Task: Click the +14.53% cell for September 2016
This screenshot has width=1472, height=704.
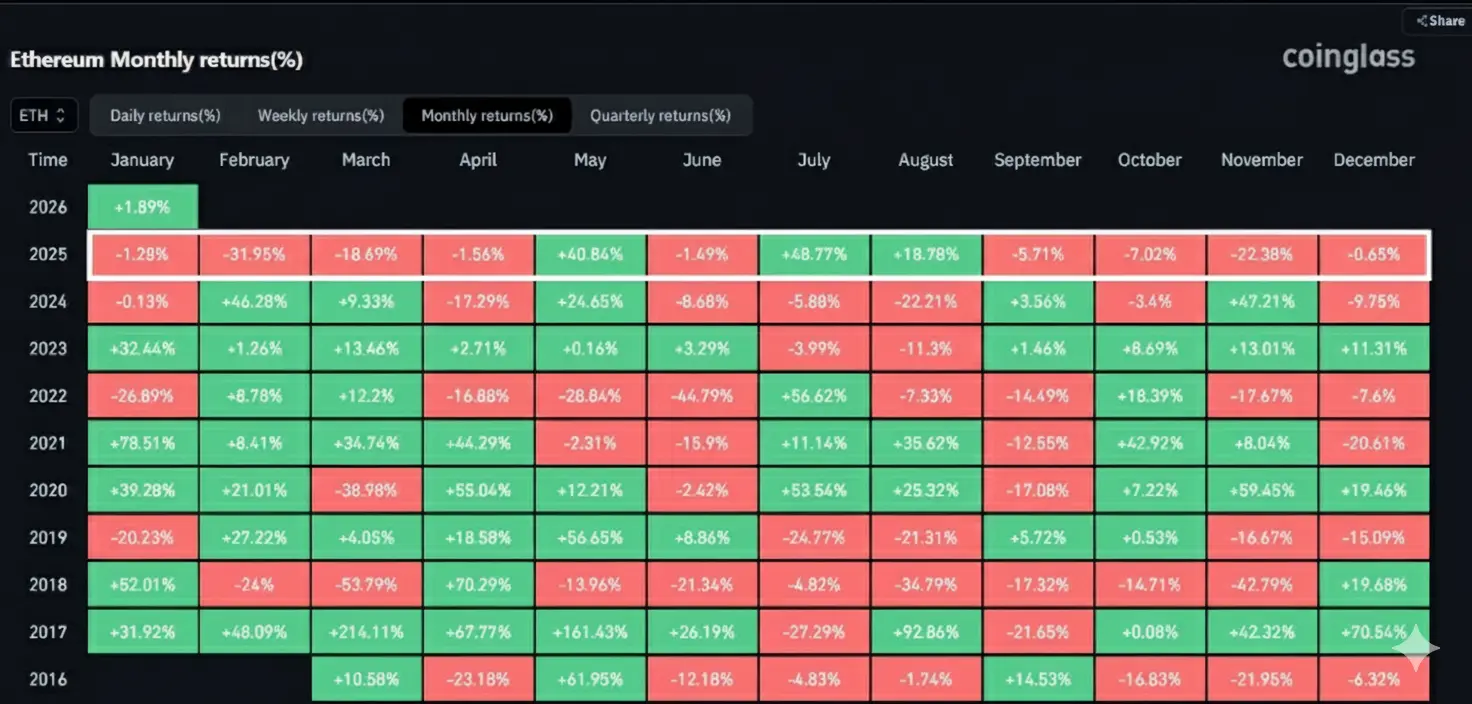Action: pyautogui.click(x=1038, y=679)
